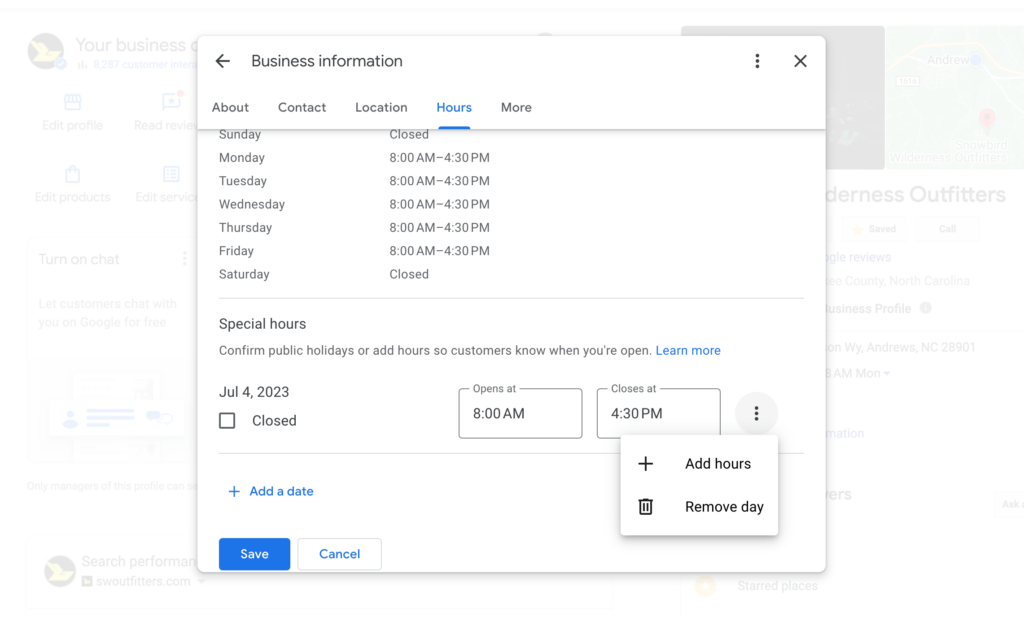Click the Tuesday hours row

(355, 181)
